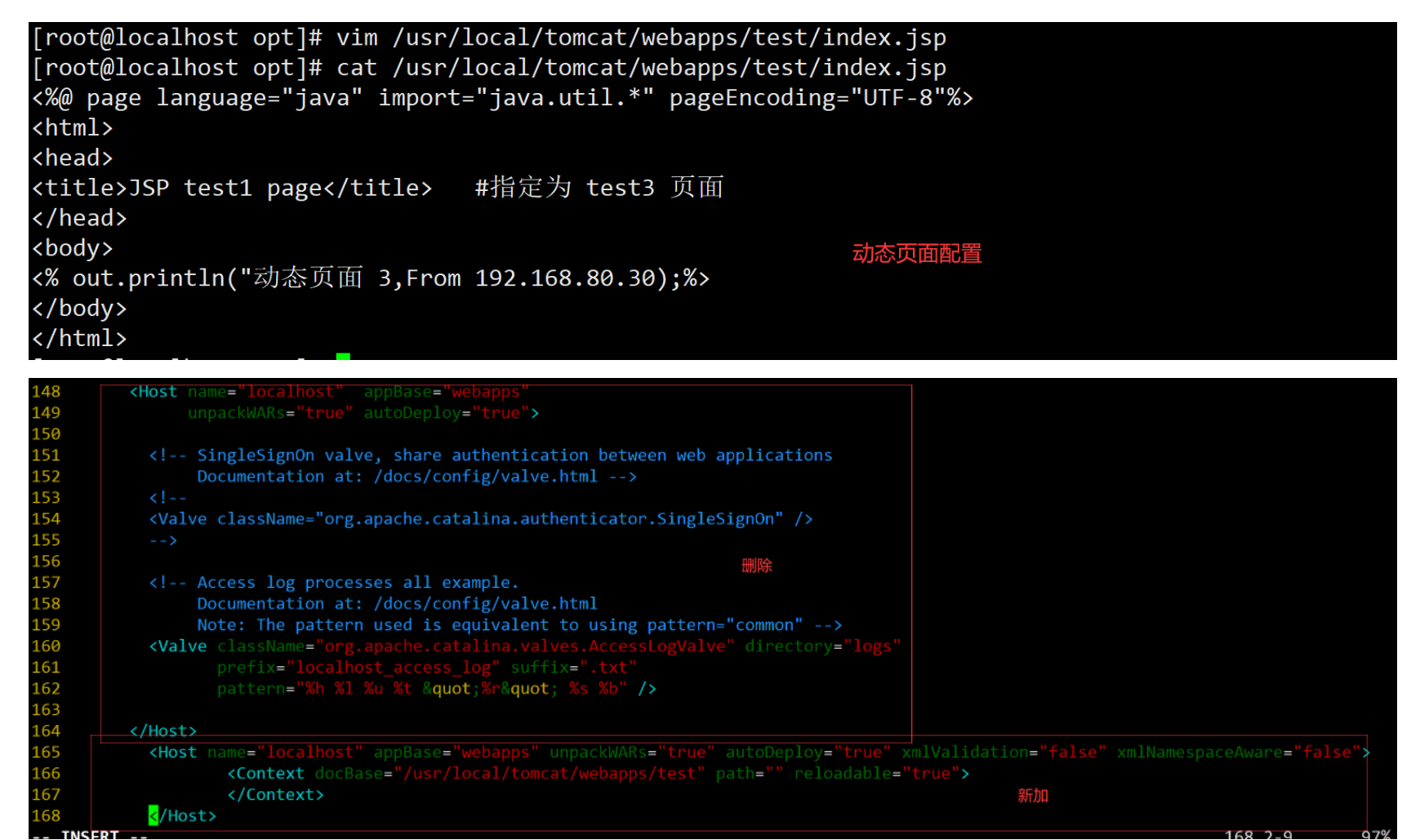Viewport: 1411px width, 840px height.
Task: Click the pattern attribute on line 162
Action: pos(422,689)
